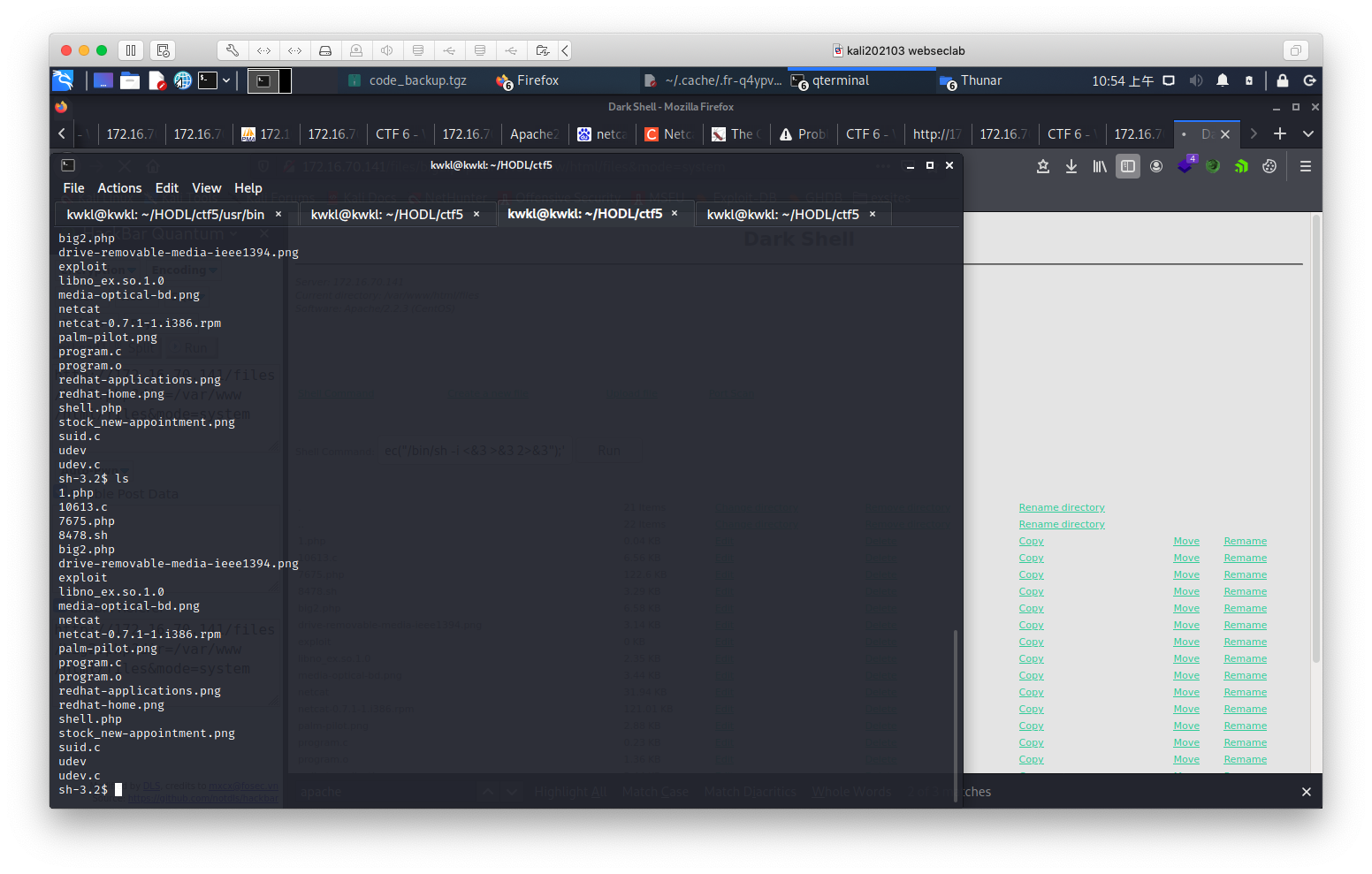Expand the terminal launcher dropdown arrow
This screenshot has width=1372, height=874.
point(226,80)
